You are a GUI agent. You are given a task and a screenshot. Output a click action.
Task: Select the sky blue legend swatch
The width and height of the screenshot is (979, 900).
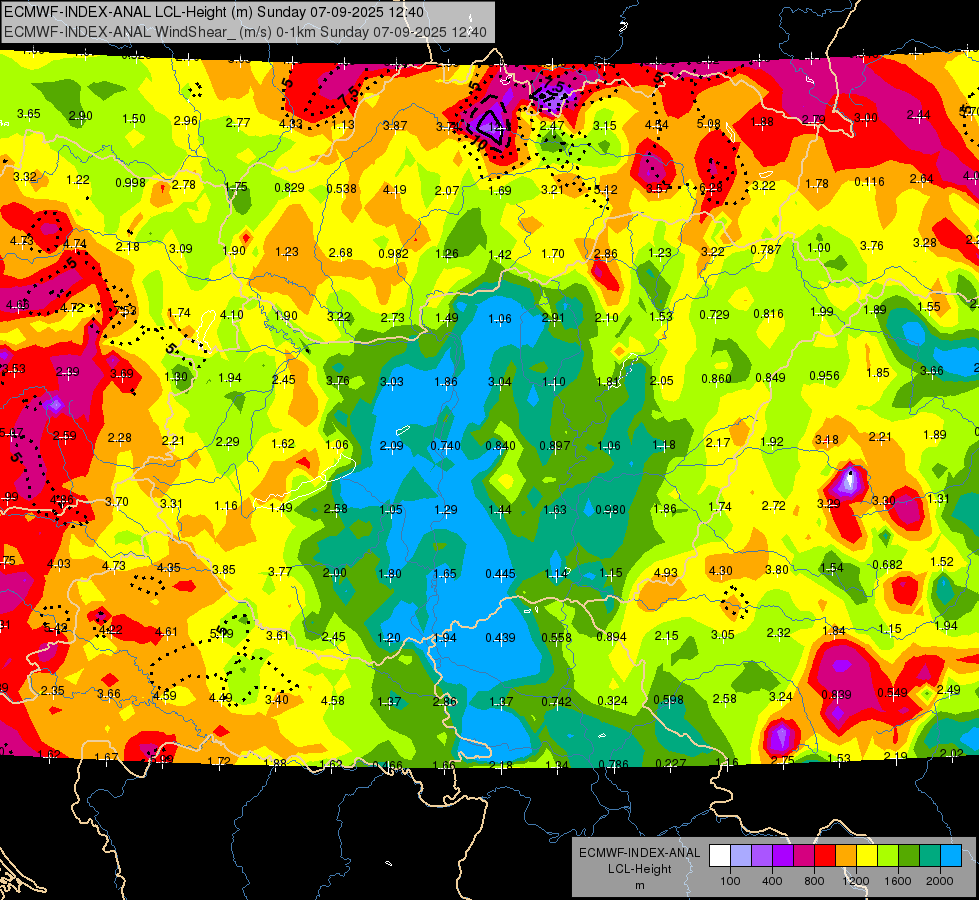pos(951,856)
